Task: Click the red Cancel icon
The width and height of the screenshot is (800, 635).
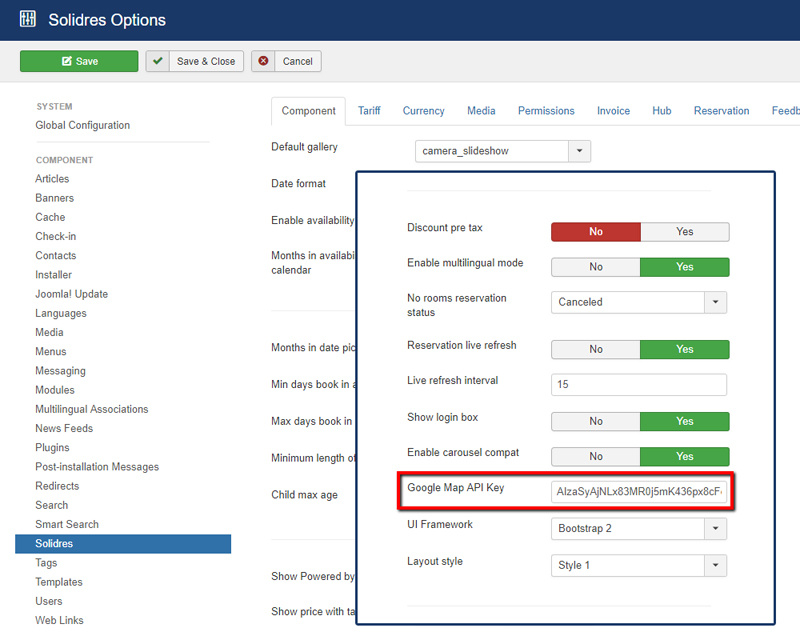Action: [264, 61]
